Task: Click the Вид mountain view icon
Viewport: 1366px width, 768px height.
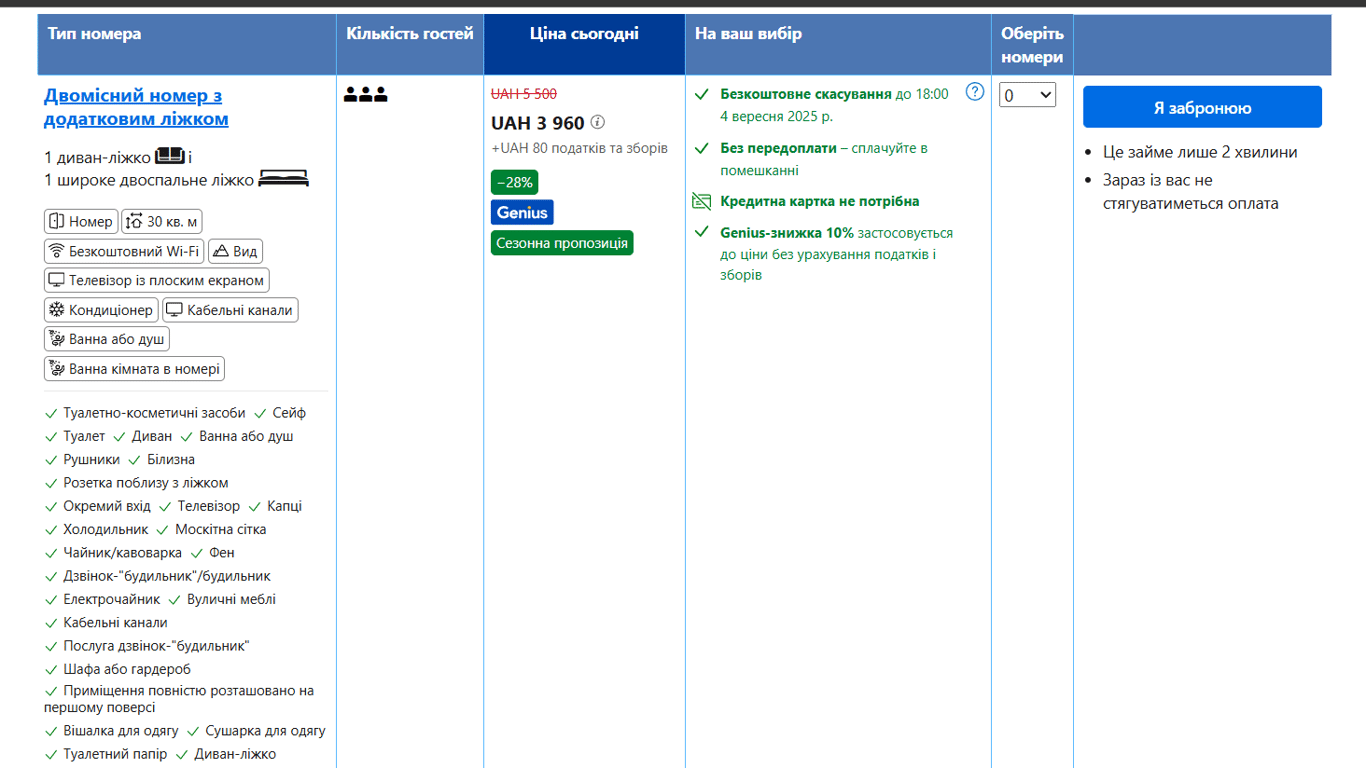Action: [x=221, y=251]
